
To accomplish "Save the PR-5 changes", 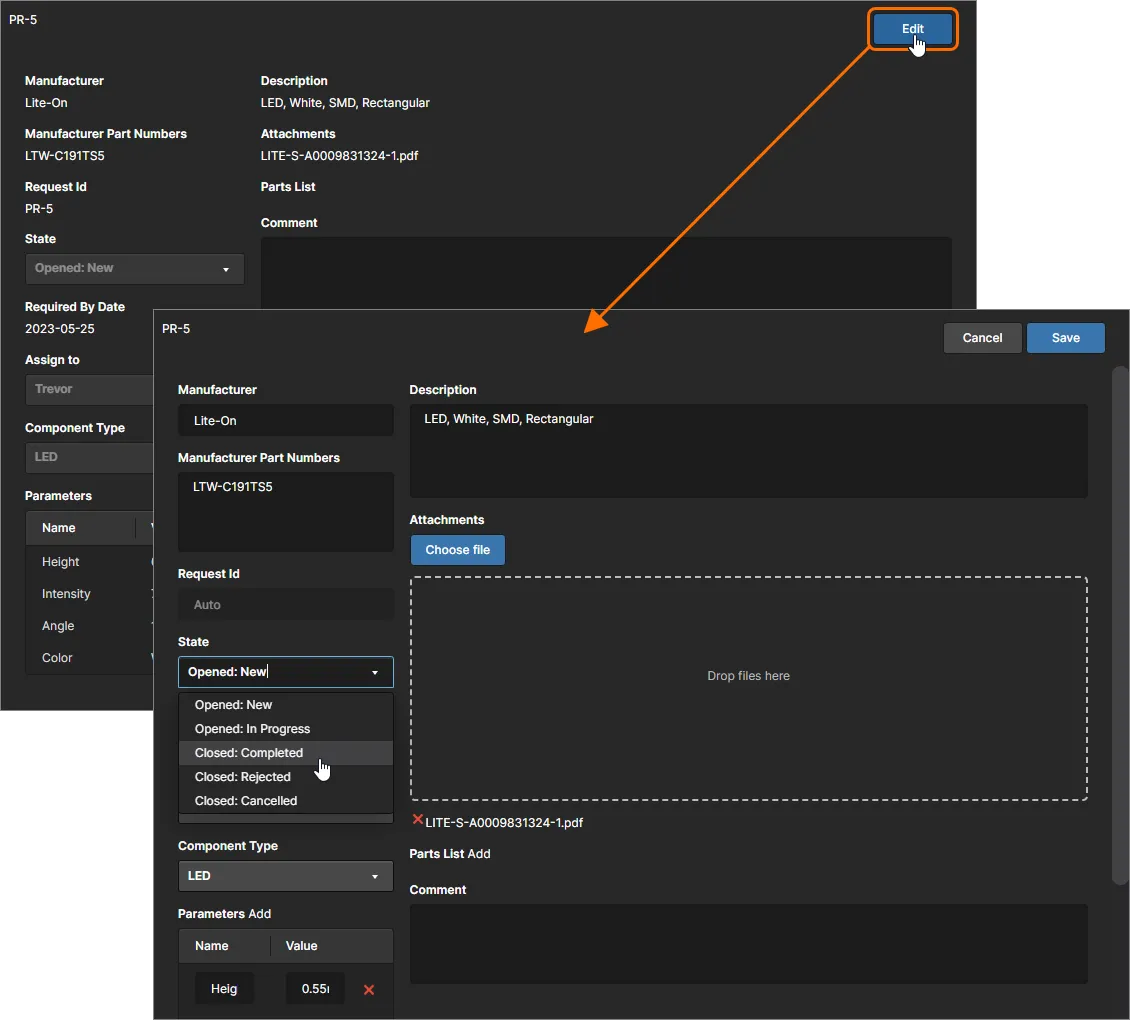I will [x=1065, y=337].
